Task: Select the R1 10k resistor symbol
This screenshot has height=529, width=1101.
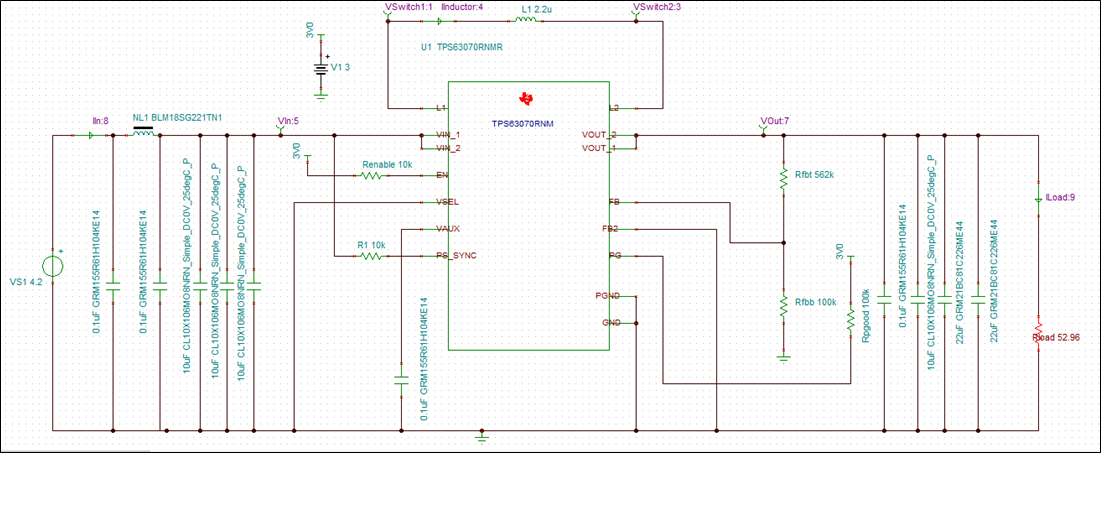Action: point(371,256)
